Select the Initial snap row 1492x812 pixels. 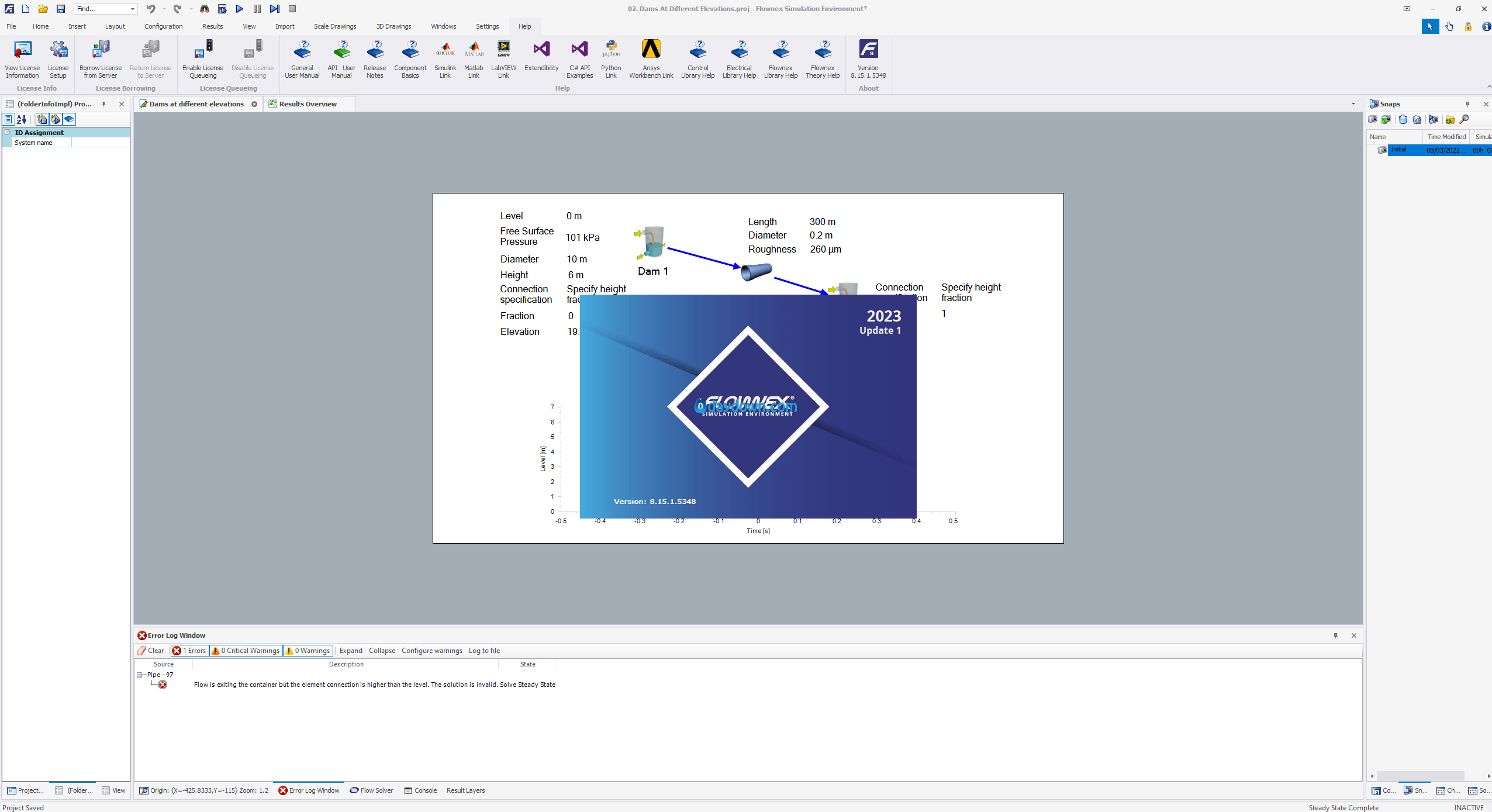point(1434,150)
